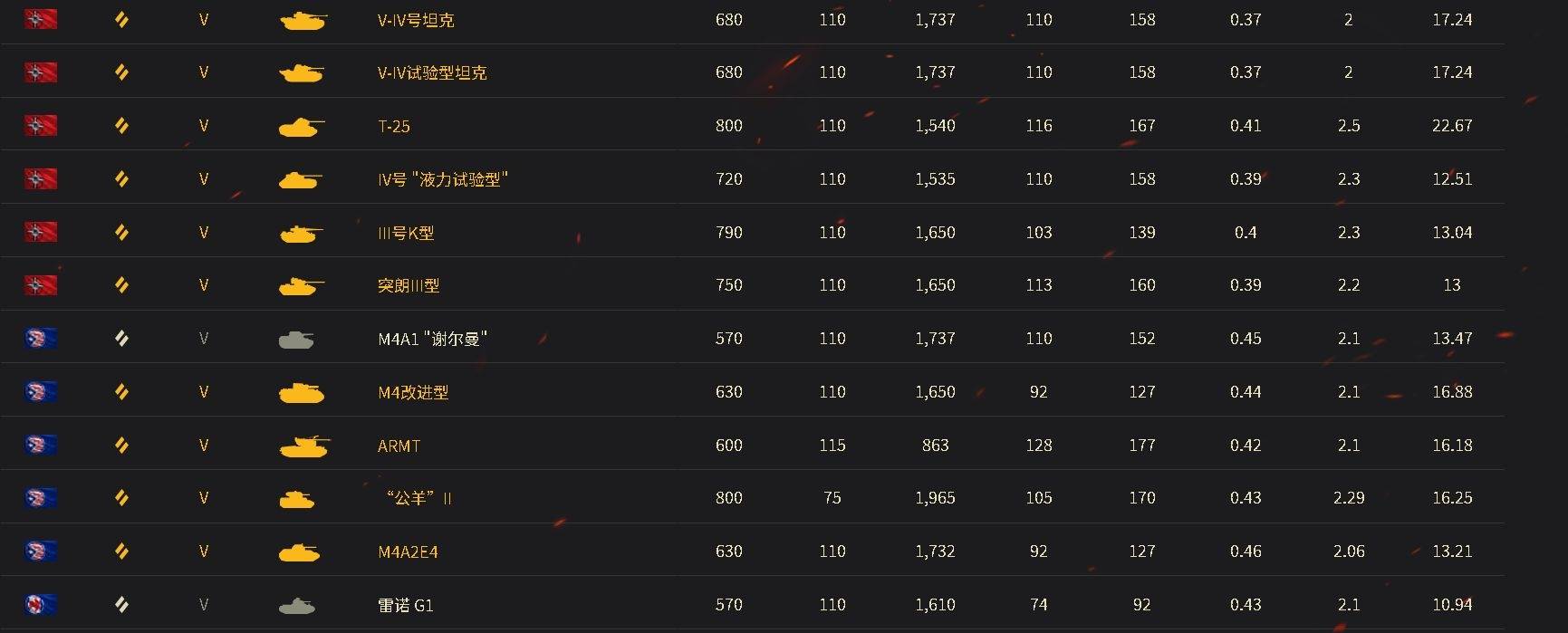
Task: Open the V-IV试验型坦克 tank link
Action: click(432, 72)
